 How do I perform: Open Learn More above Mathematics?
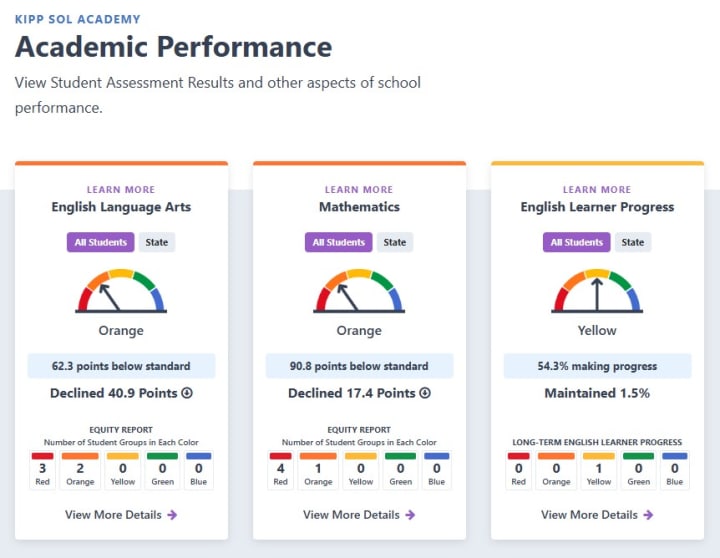tap(359, 189)
